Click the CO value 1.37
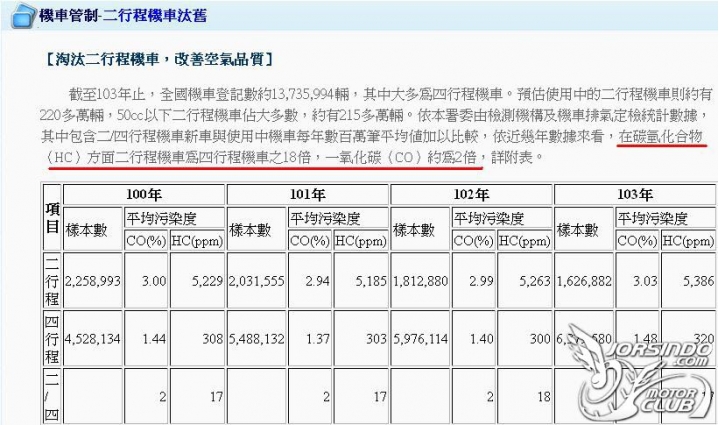This screenshot has width=720, height=425. [x=318, y=339]
